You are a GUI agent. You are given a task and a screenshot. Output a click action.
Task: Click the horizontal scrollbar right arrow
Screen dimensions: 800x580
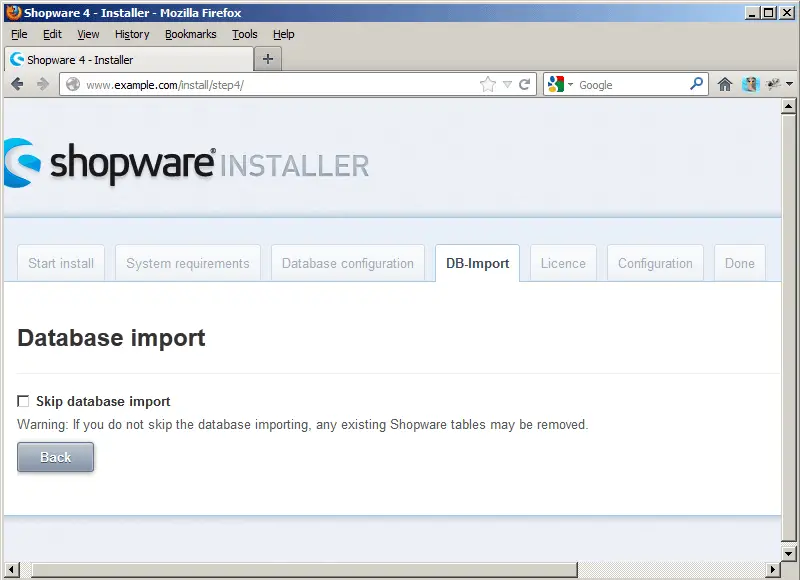coord(773,569)
